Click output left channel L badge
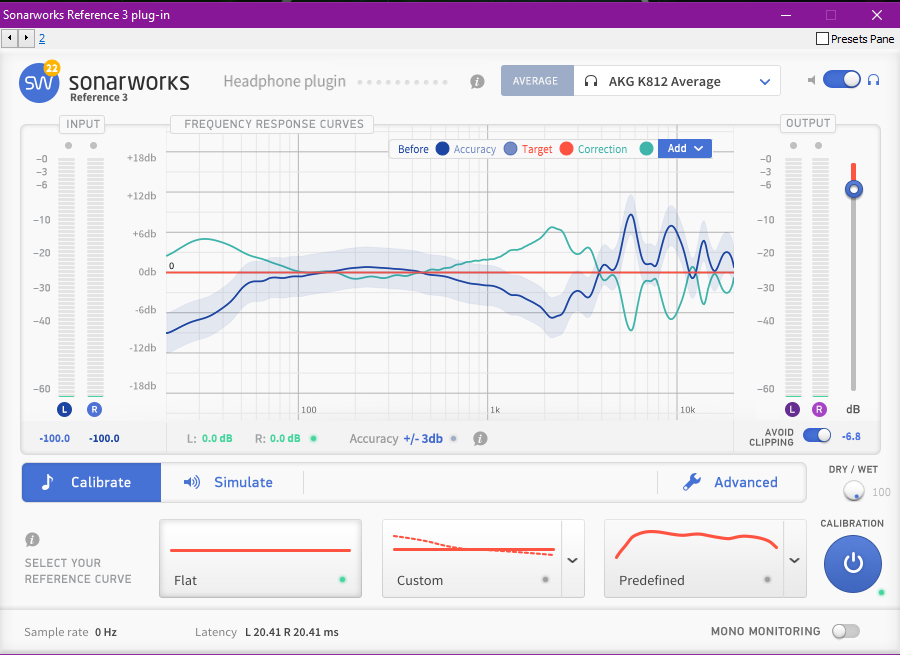 click(x=793, y=409)
